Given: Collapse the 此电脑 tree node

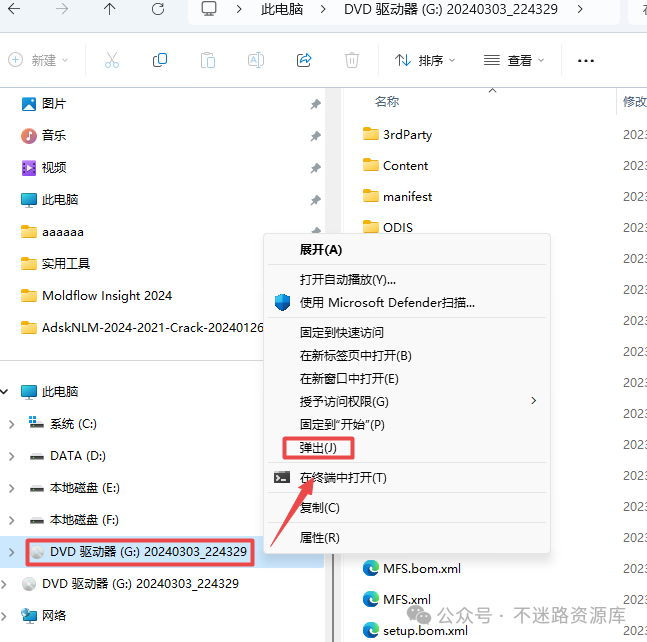Looking at the screenshot, I should pos(5,392).
